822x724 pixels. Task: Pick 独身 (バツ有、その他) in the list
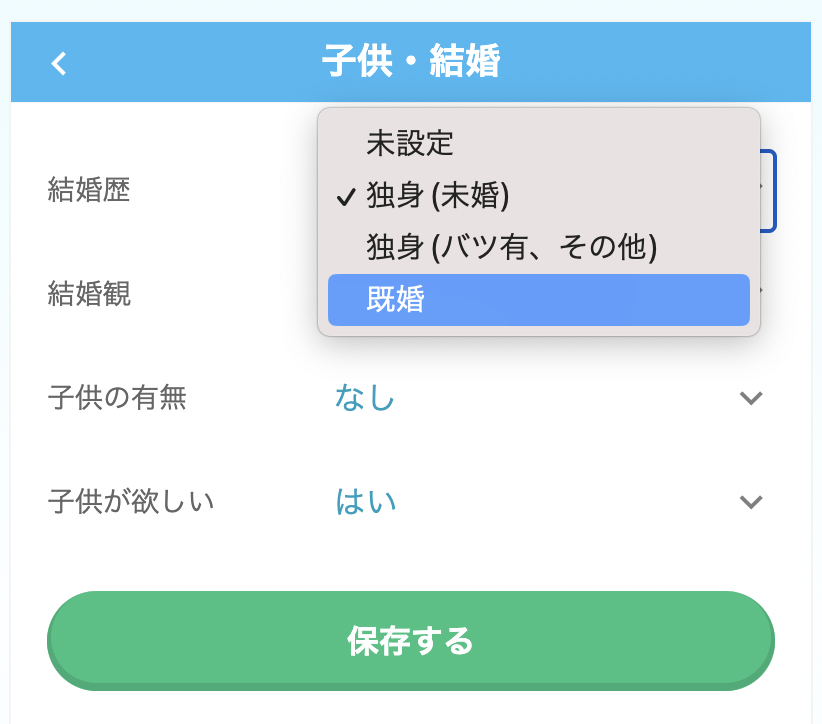[511, 247]
